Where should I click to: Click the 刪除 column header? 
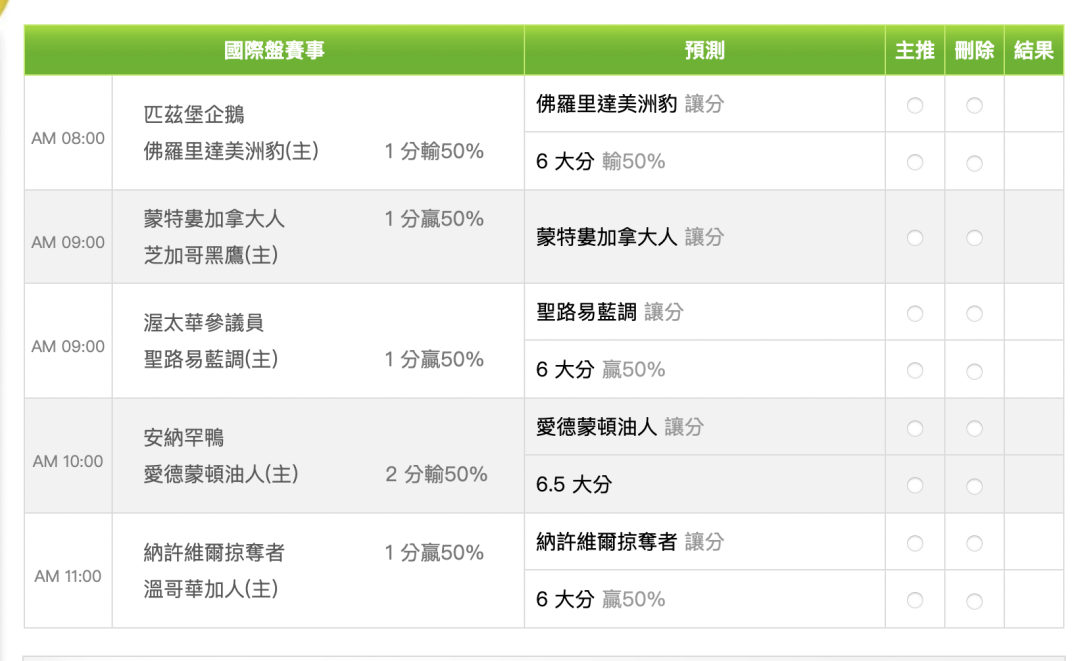[x=974, y=51]
